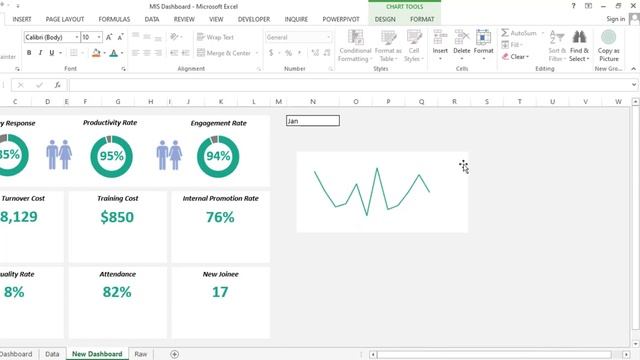Viewport: 640px width, 360px height.
Task: Open the chart tools FORMAT tab
Action: pos(422,19)
